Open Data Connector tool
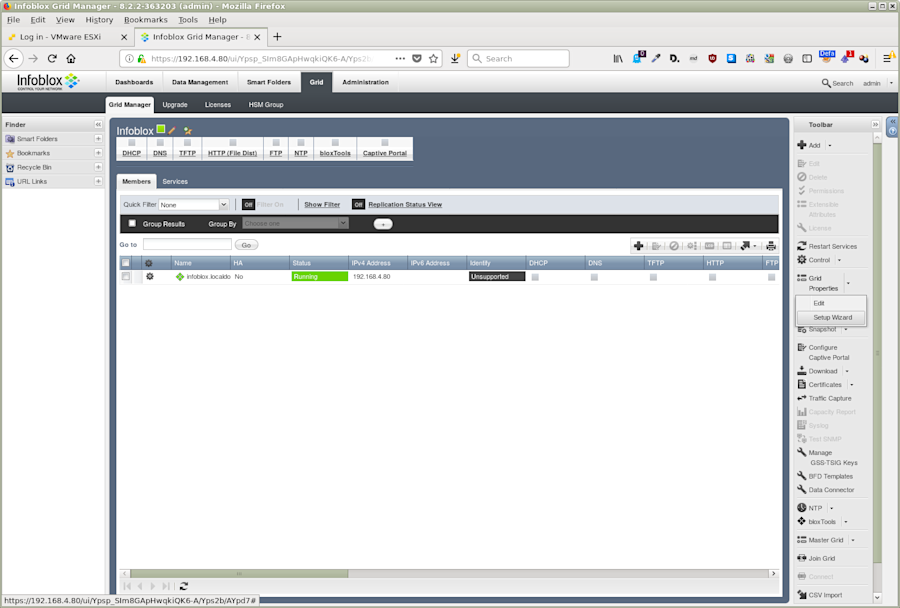The width and height of the screenshot is (900, 608). [x=825, y=490]
